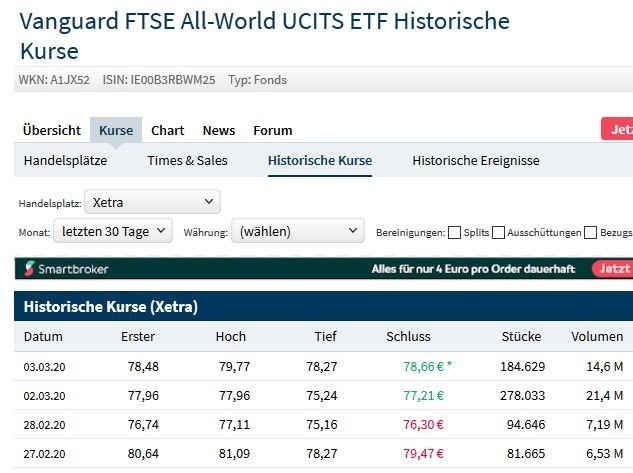Expand the Monat 'letzten 30 Tage' dropdown
This screenshot has width=633, height=473.
(x=113, y=231)
